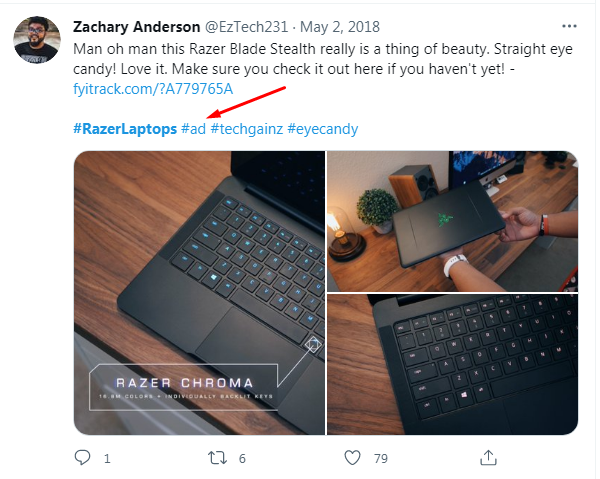Open the share upload icon
600x479 pixels.
pos(488,458)
